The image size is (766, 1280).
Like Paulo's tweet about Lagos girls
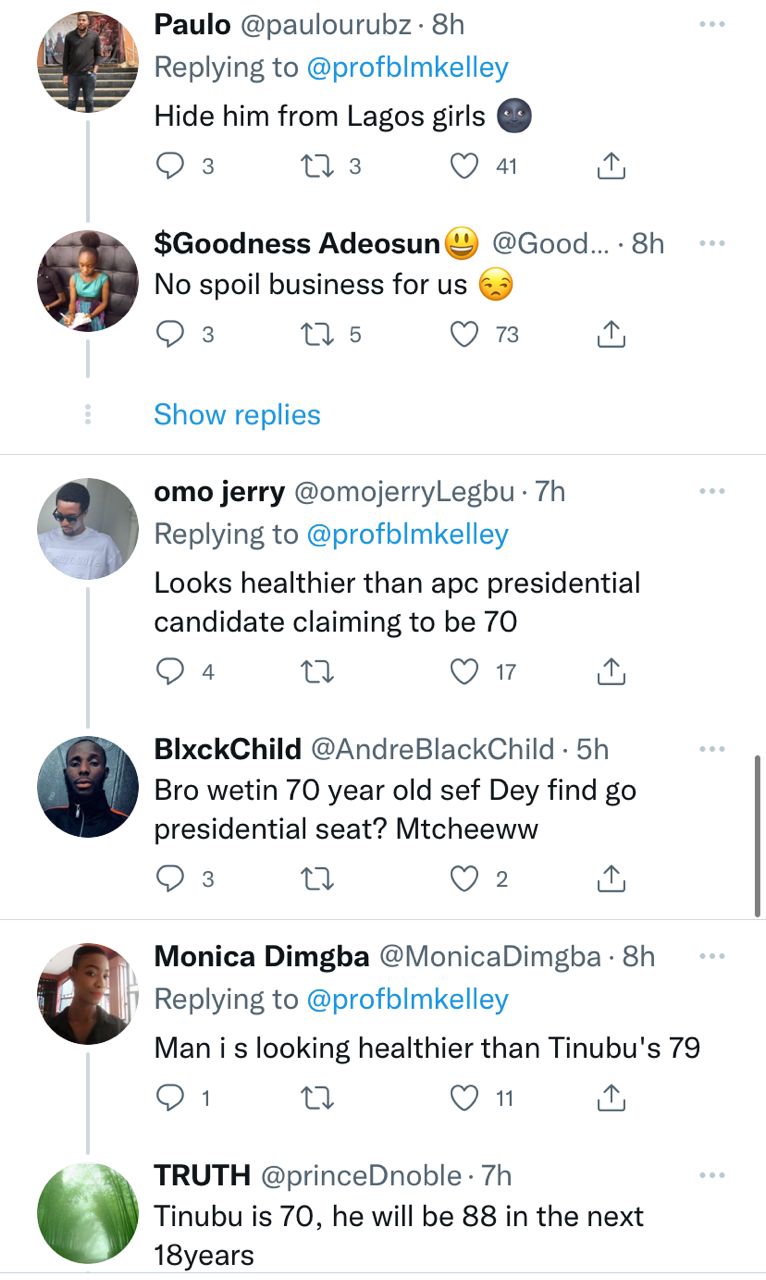coord(464,167)
